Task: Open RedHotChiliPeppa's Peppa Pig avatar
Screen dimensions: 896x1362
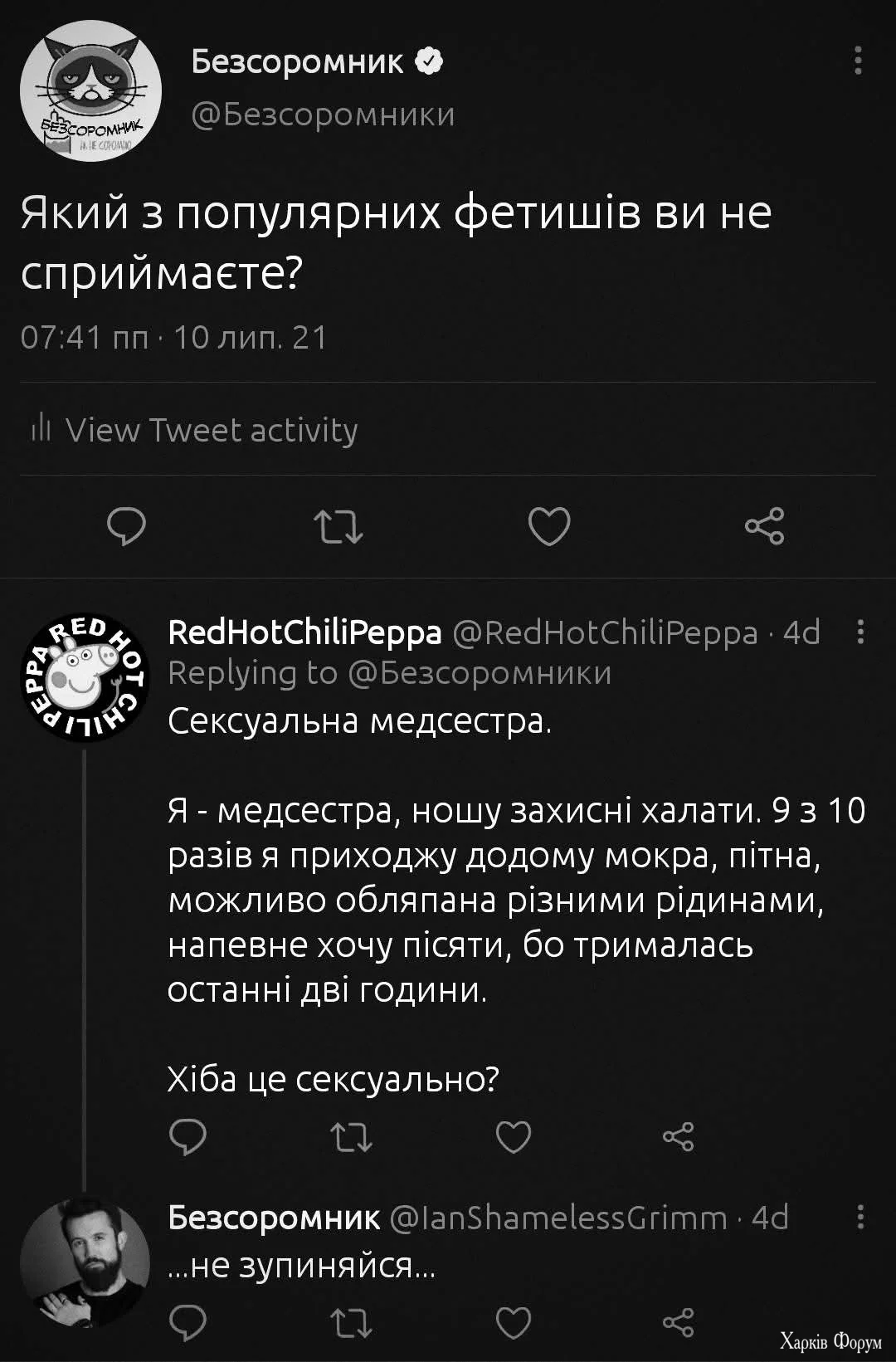Action: 85,679
